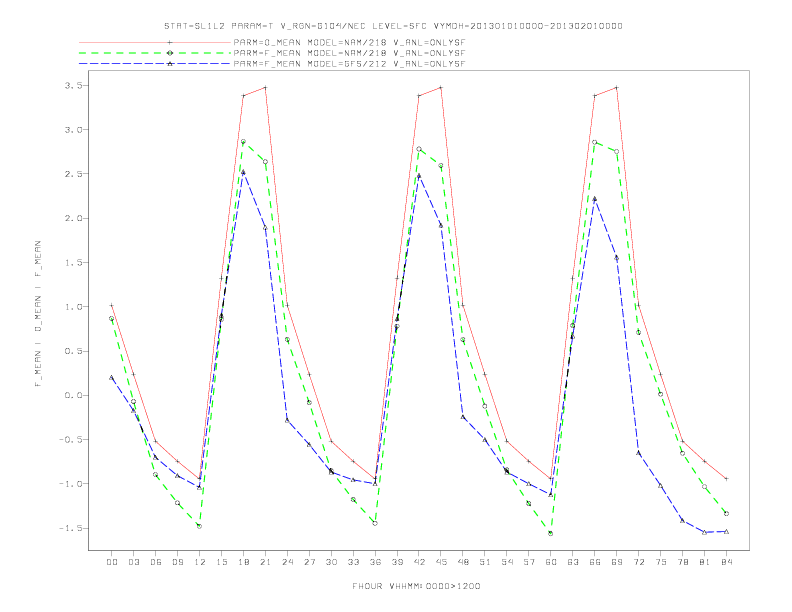The width and height of the screenshot is (792, 612).
Task: Click x-axis tick label 36
Action: [x=375, y=562]
